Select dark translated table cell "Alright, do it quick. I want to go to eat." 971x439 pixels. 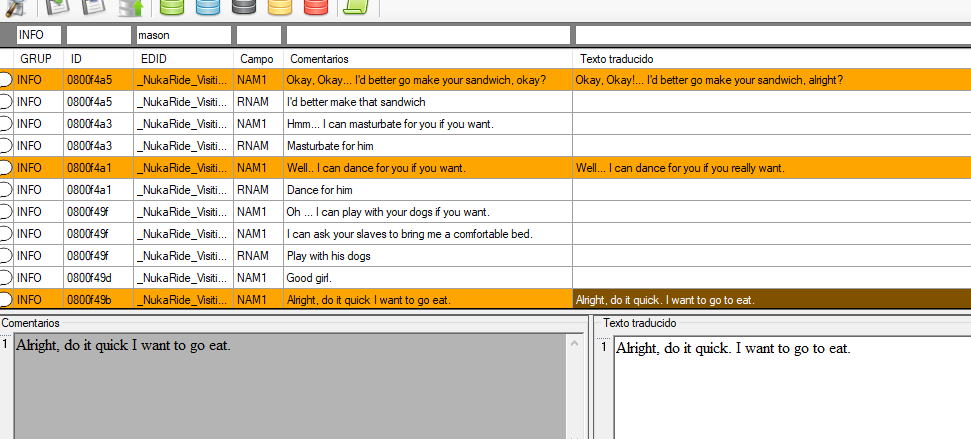pyautogui.click(x=772, y=300)
